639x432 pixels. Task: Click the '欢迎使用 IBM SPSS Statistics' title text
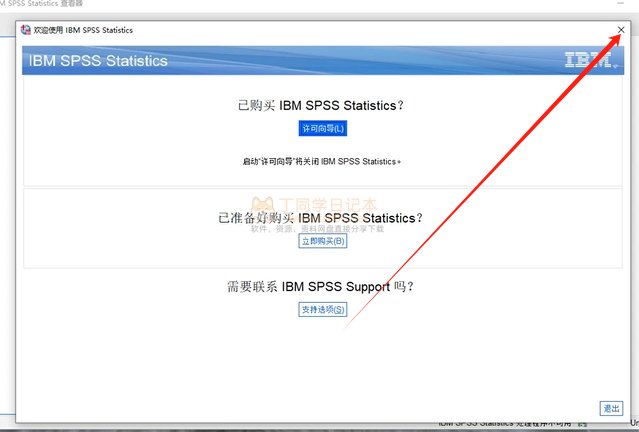coord(83,30)
